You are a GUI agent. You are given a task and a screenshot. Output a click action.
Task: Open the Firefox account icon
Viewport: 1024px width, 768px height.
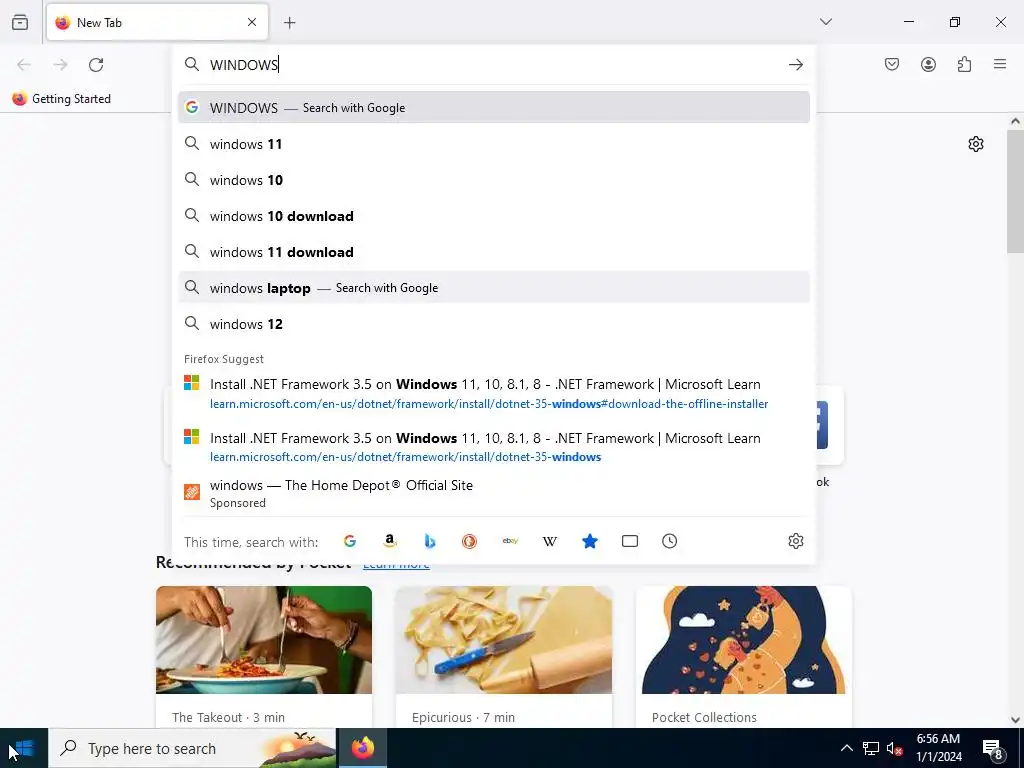click(928, 64)
